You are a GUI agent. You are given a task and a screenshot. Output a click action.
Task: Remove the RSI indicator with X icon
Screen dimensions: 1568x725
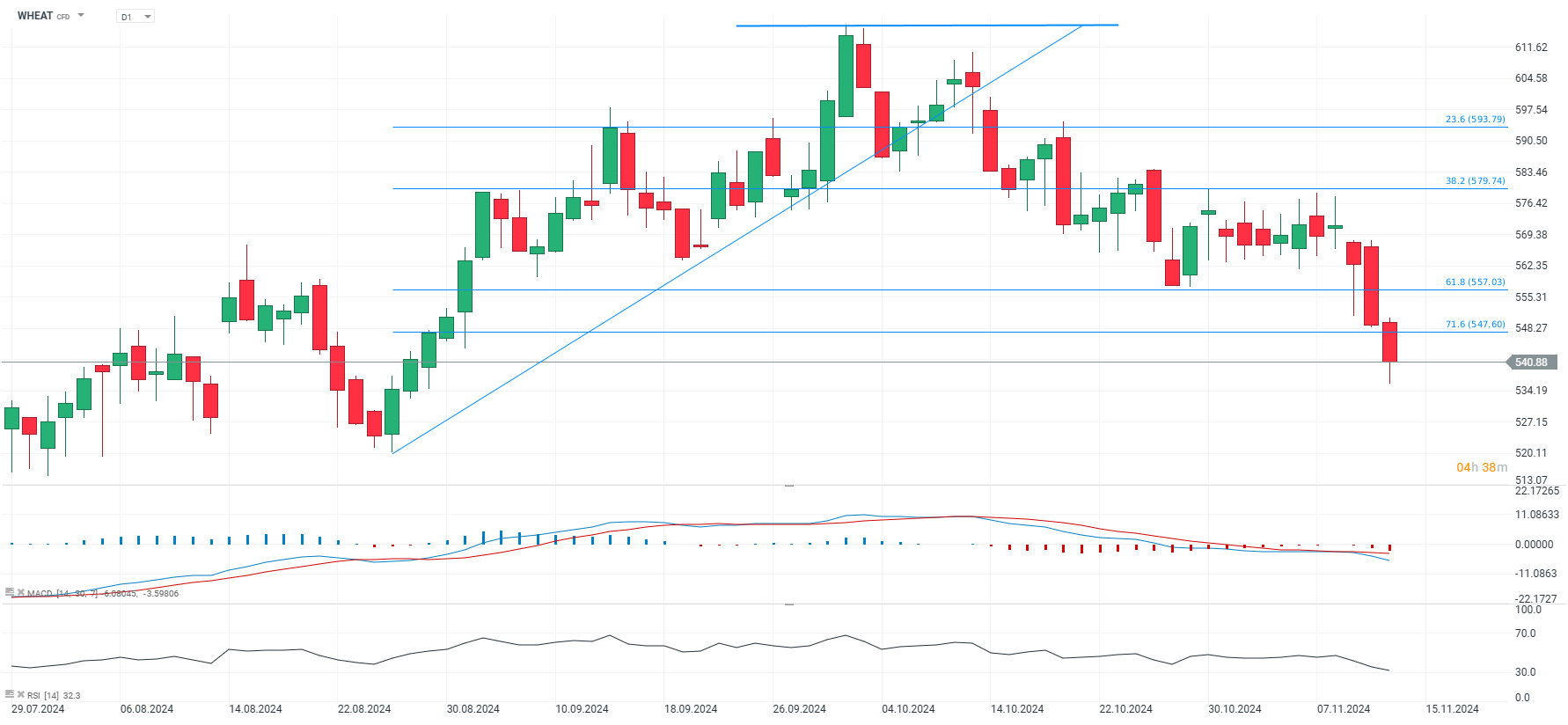pyautogui.click(x=21, y=694)
